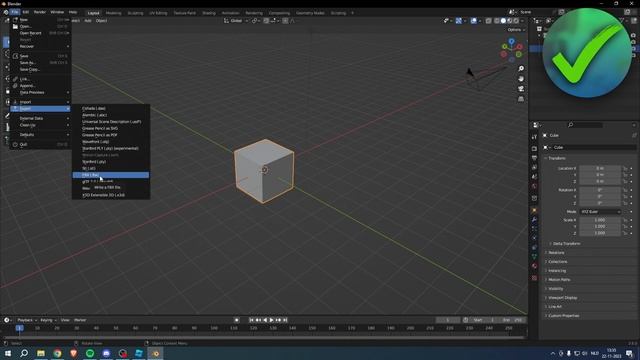
Task: Open the Object properties tab (orange square)
Action: tap(534, 210)
